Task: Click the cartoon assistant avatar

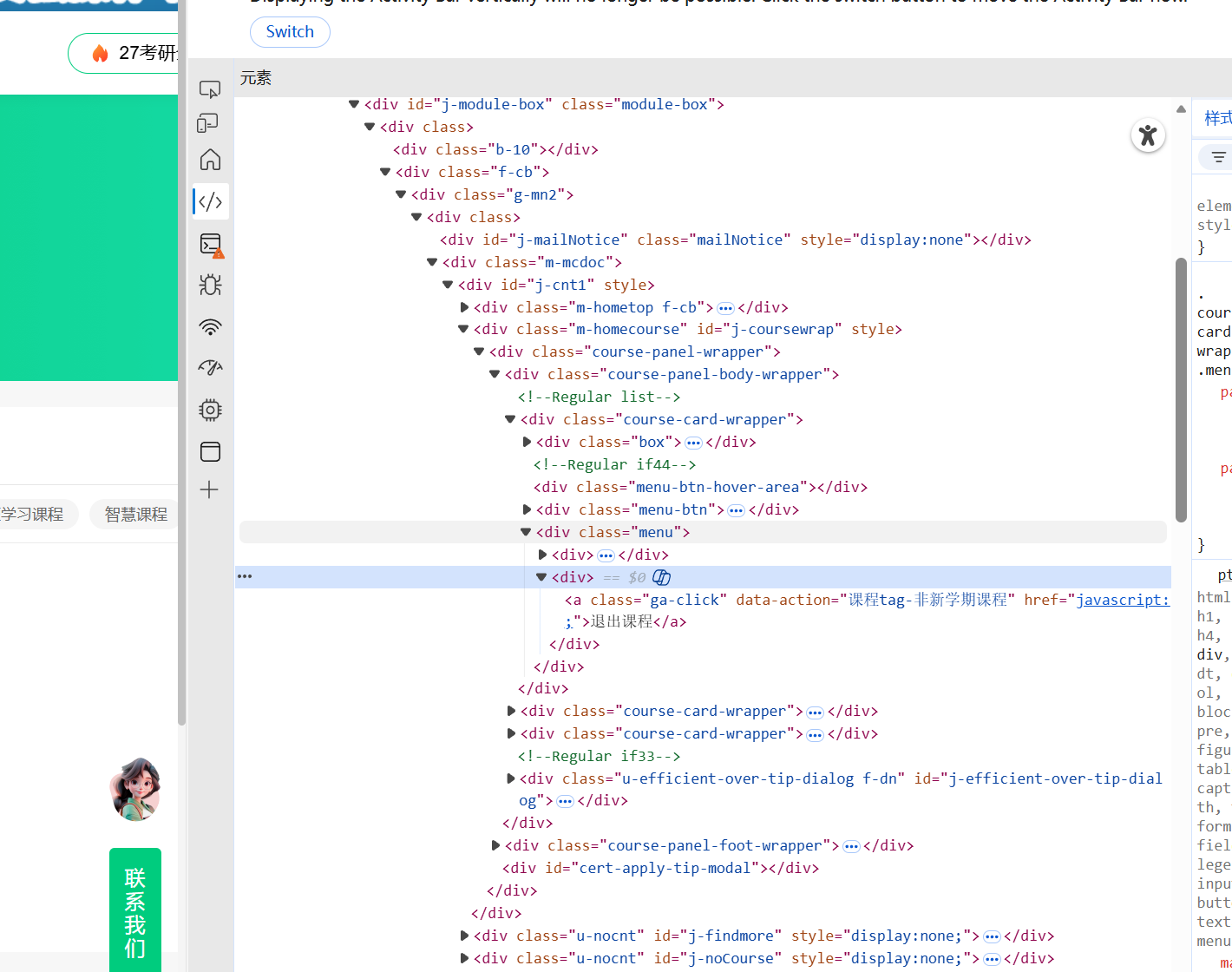Action: point(136,789)
